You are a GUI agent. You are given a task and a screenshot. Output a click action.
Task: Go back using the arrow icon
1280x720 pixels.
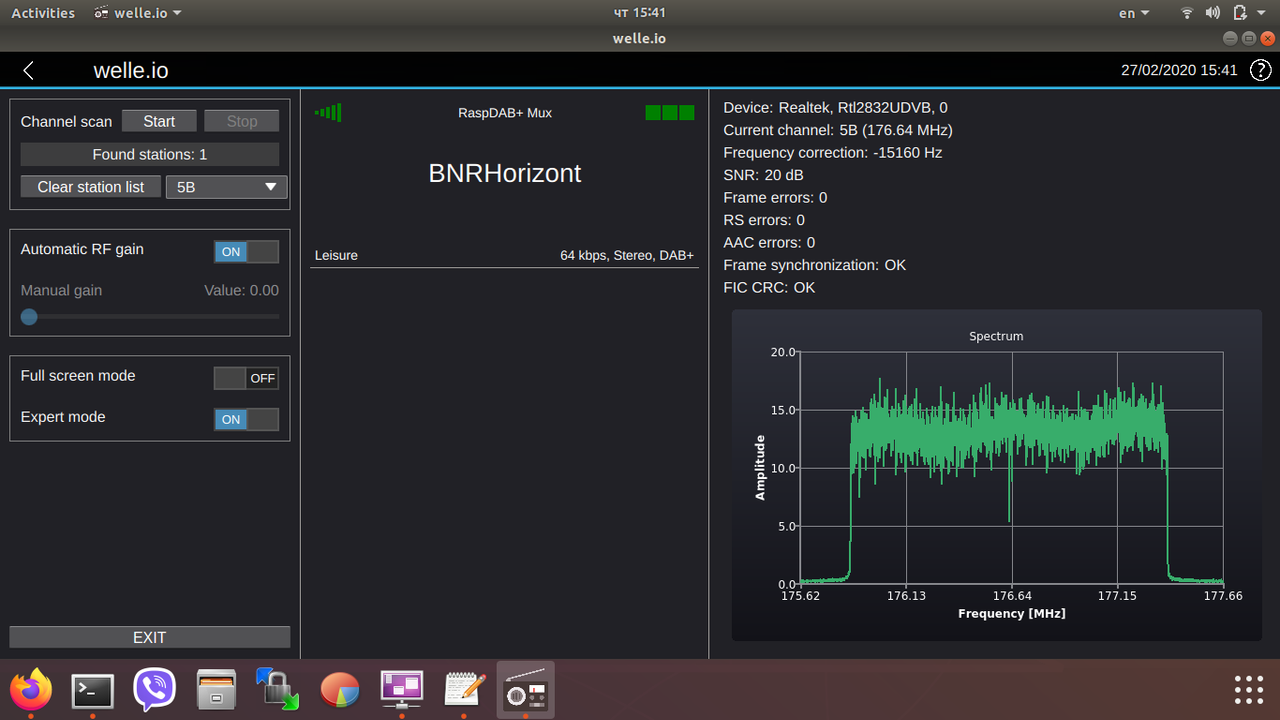(28, 70)
